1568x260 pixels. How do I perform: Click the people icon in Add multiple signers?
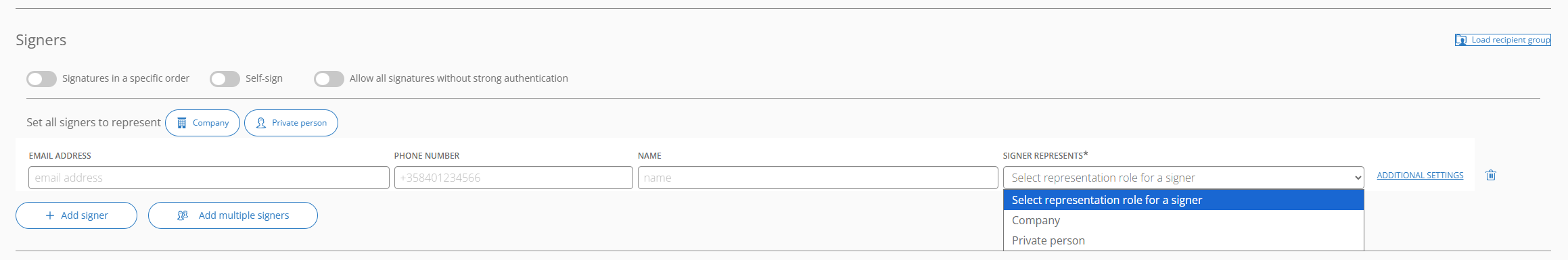coord(183,215)
